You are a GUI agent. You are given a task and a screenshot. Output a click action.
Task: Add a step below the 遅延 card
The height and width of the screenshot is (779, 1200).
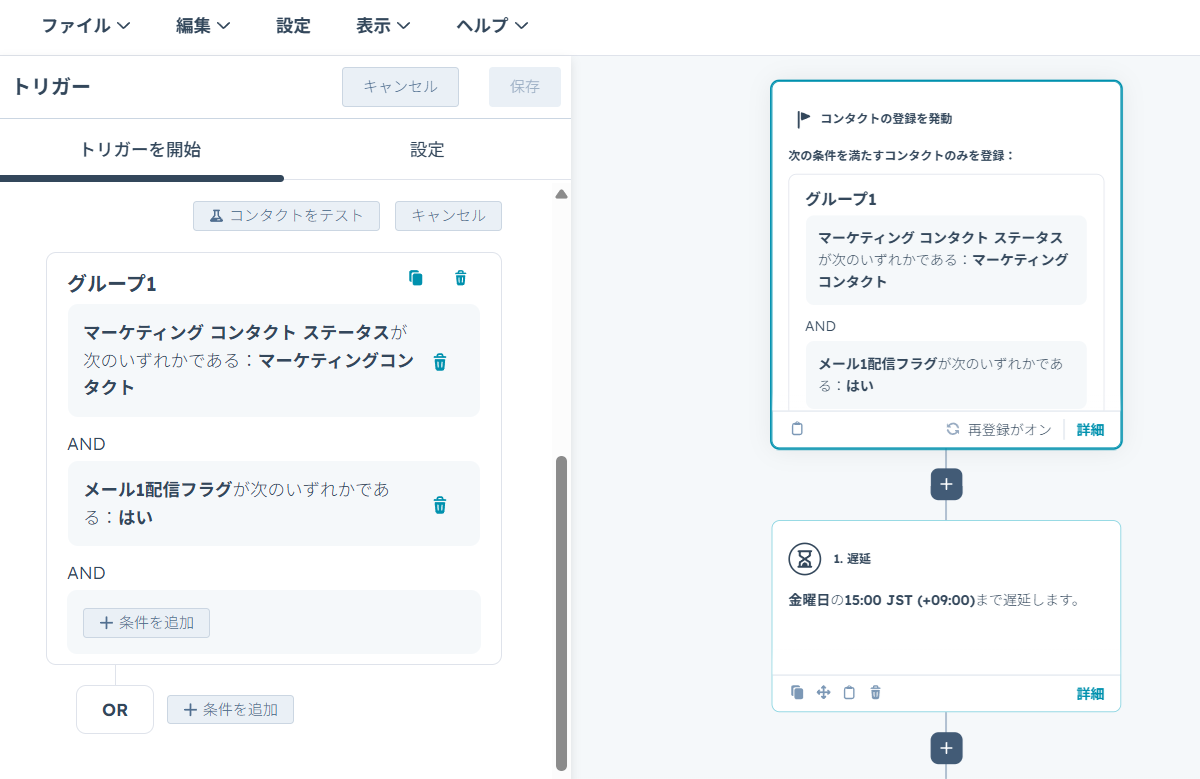point(946,748)
